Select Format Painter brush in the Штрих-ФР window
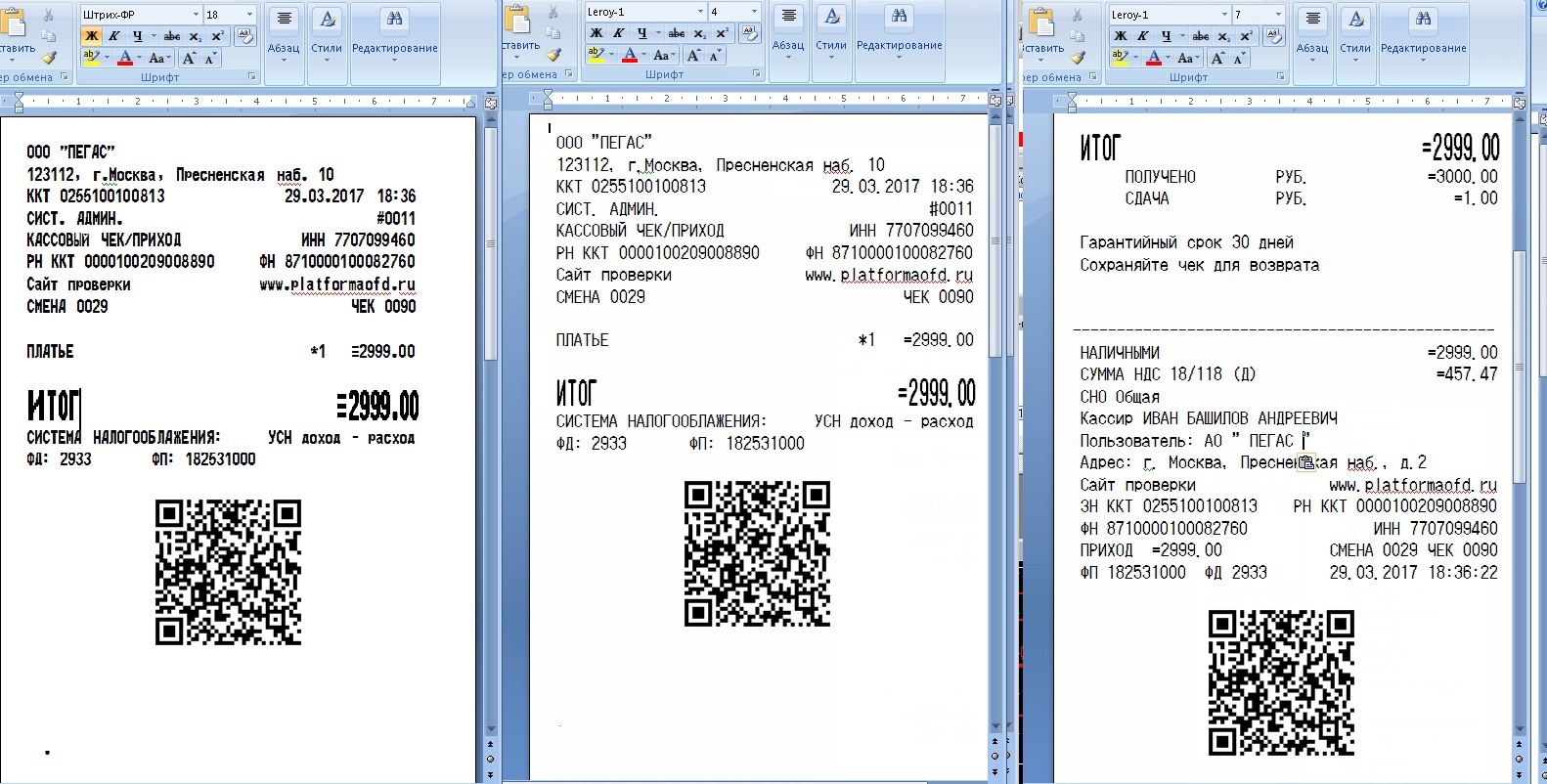Viewport: 1547px width, 784px height. pos(50,58)
